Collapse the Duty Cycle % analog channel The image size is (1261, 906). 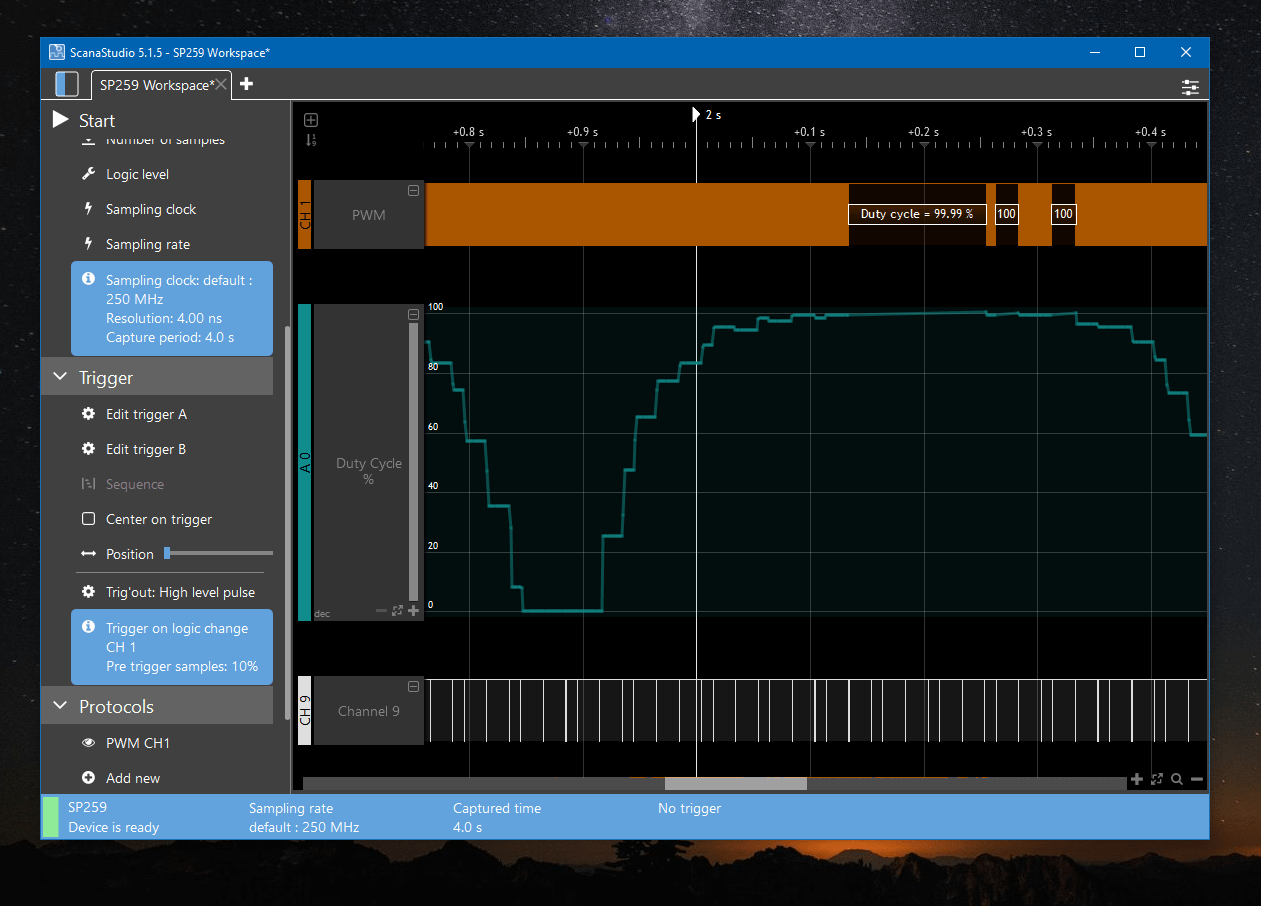click(x=413, y=315)
